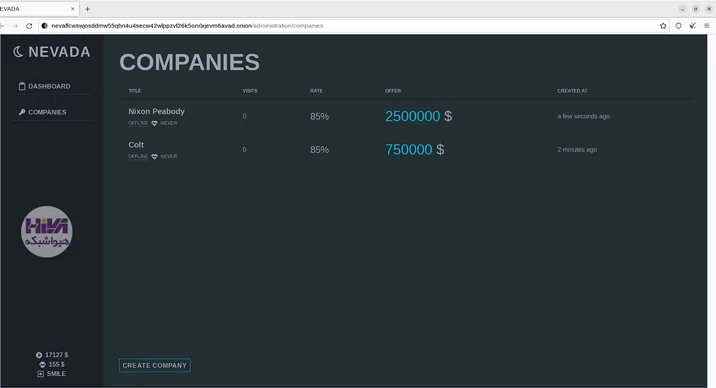The height and width of the screenshot is (388, 716).
Task: Click the 85% rate in Colt row
Action: (319, 150)
